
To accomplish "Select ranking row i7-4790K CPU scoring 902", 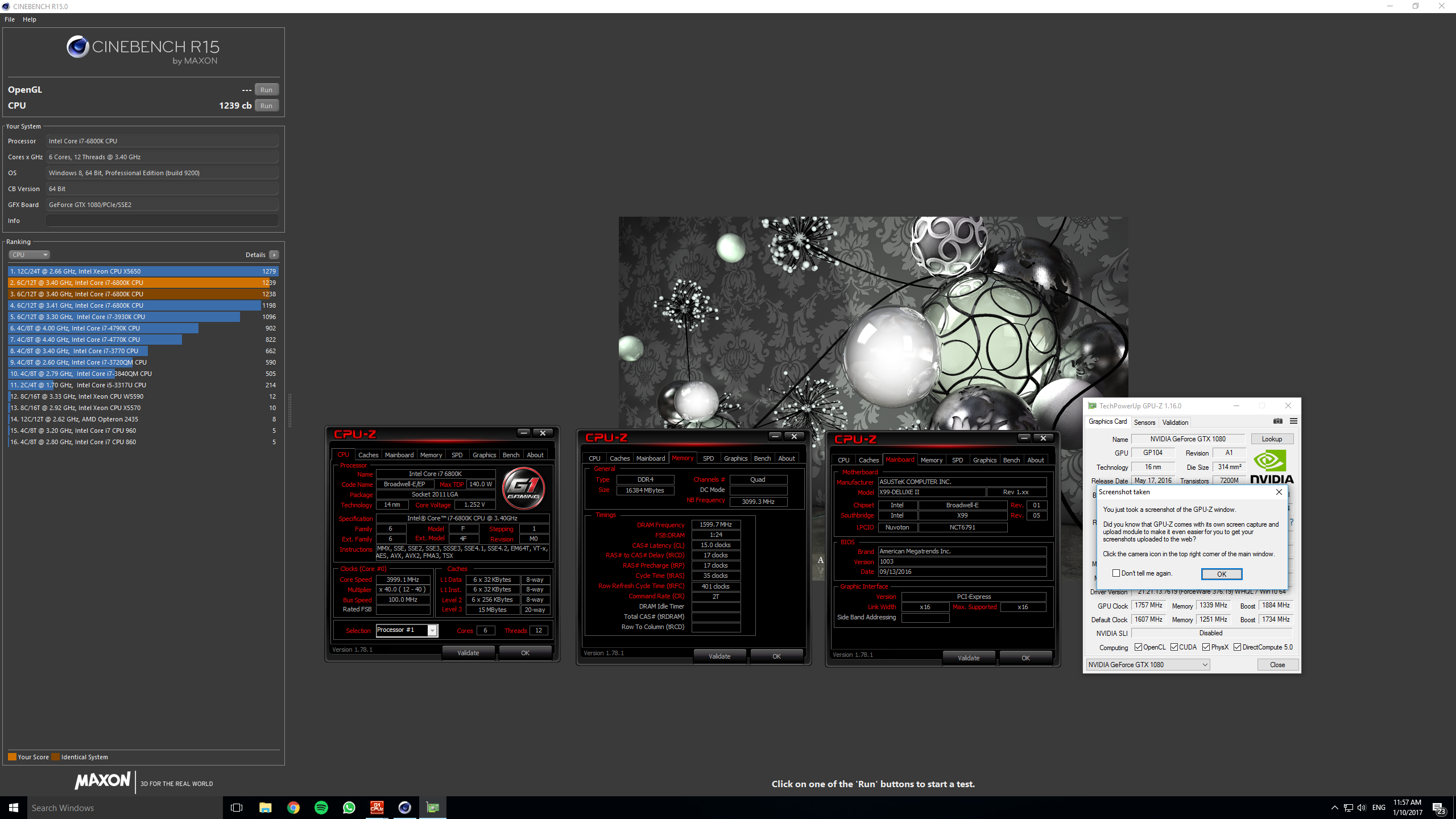I will click(143, 328).
